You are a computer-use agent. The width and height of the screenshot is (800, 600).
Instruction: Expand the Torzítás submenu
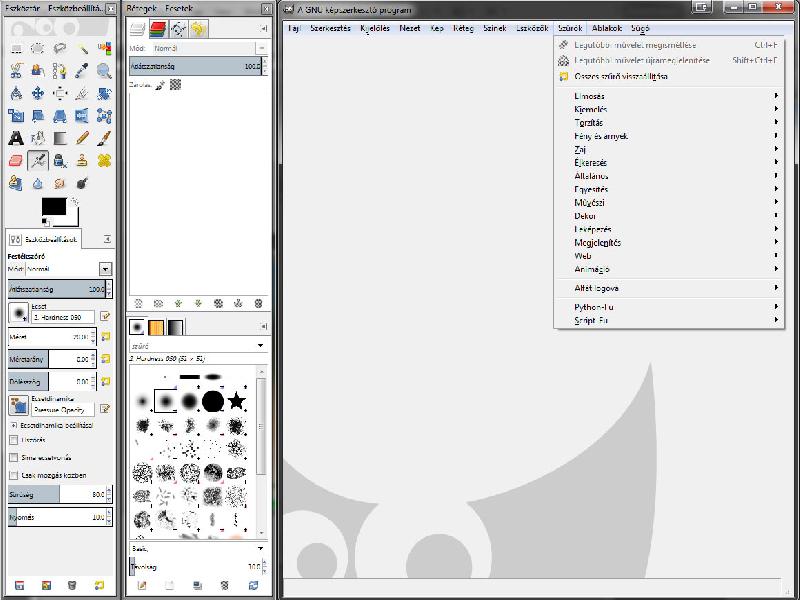(x=669, y=122)
